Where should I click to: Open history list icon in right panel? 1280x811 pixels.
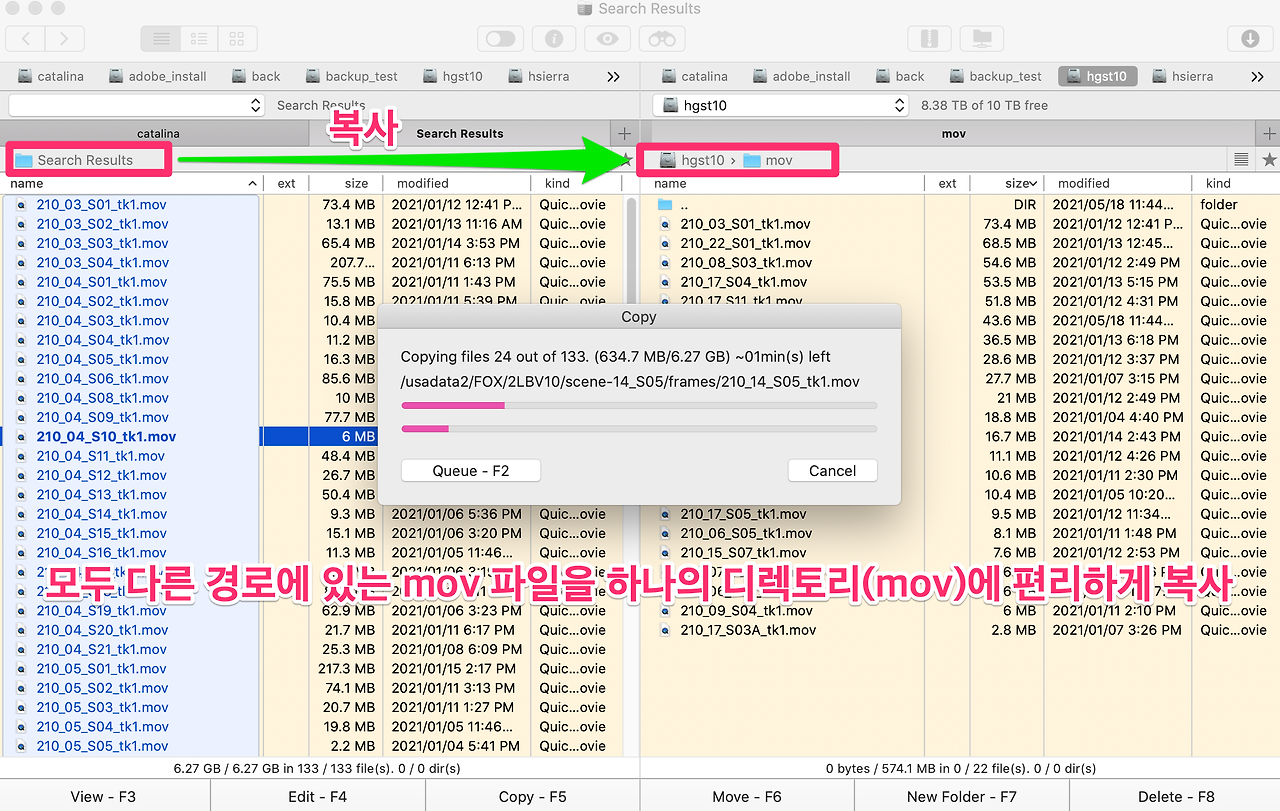(1241, 160)
